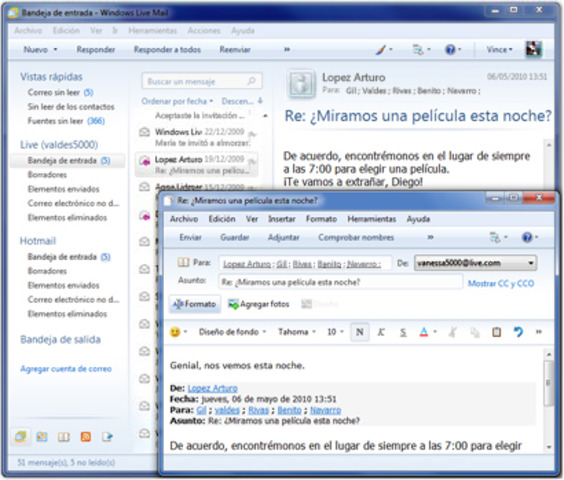Open Acciones menu in main window
This screenshot has width=564, height=480.
click(204, 31)
